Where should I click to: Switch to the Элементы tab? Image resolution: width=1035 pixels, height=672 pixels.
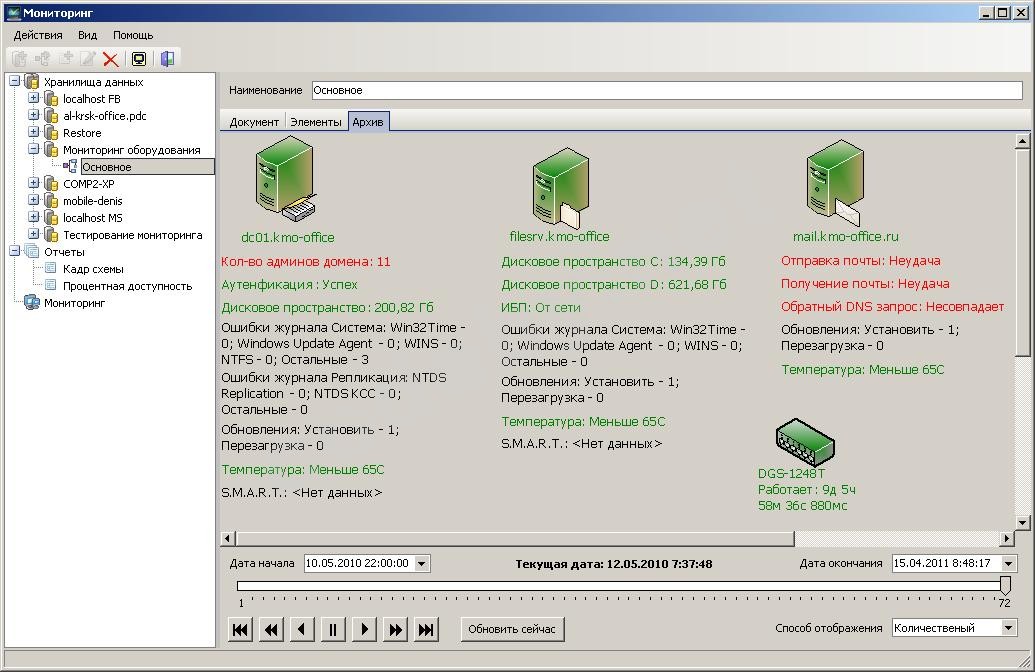(315, 122)
